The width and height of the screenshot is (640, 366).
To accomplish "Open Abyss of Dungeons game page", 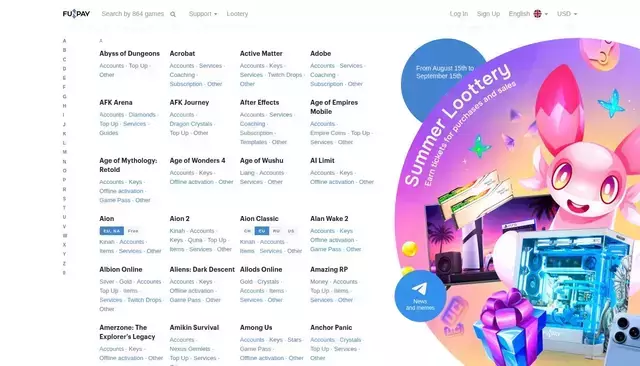I will (129, 53).
